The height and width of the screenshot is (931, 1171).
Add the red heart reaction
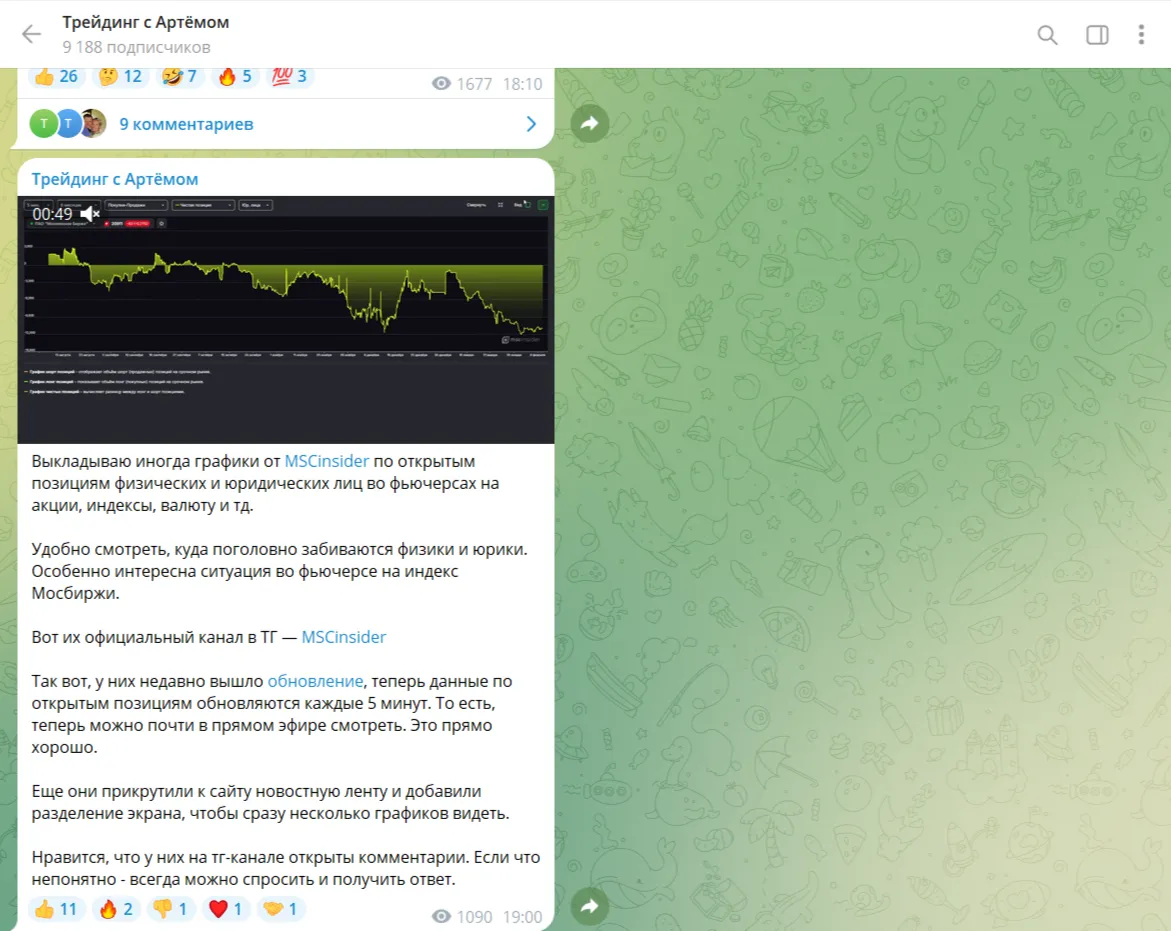(x=226, y=909)
